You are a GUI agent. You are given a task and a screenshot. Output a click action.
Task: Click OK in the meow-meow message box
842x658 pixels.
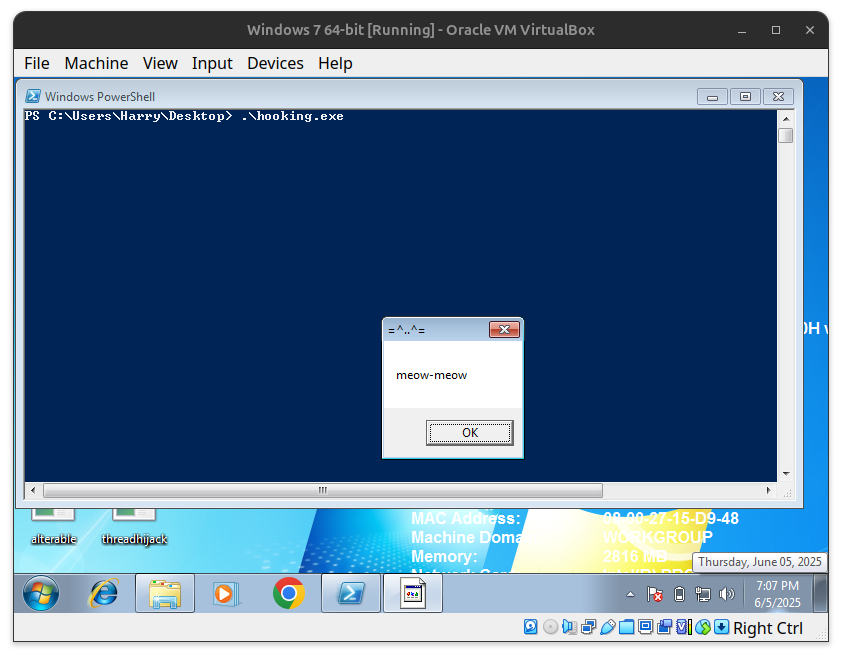click(470, 433)
